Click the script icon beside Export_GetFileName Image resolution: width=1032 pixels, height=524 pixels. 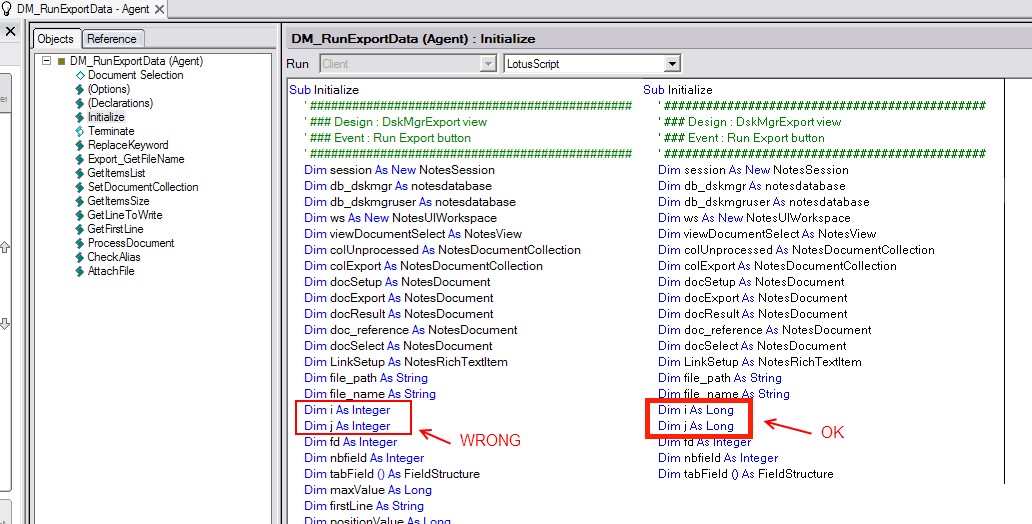point(80,159)
